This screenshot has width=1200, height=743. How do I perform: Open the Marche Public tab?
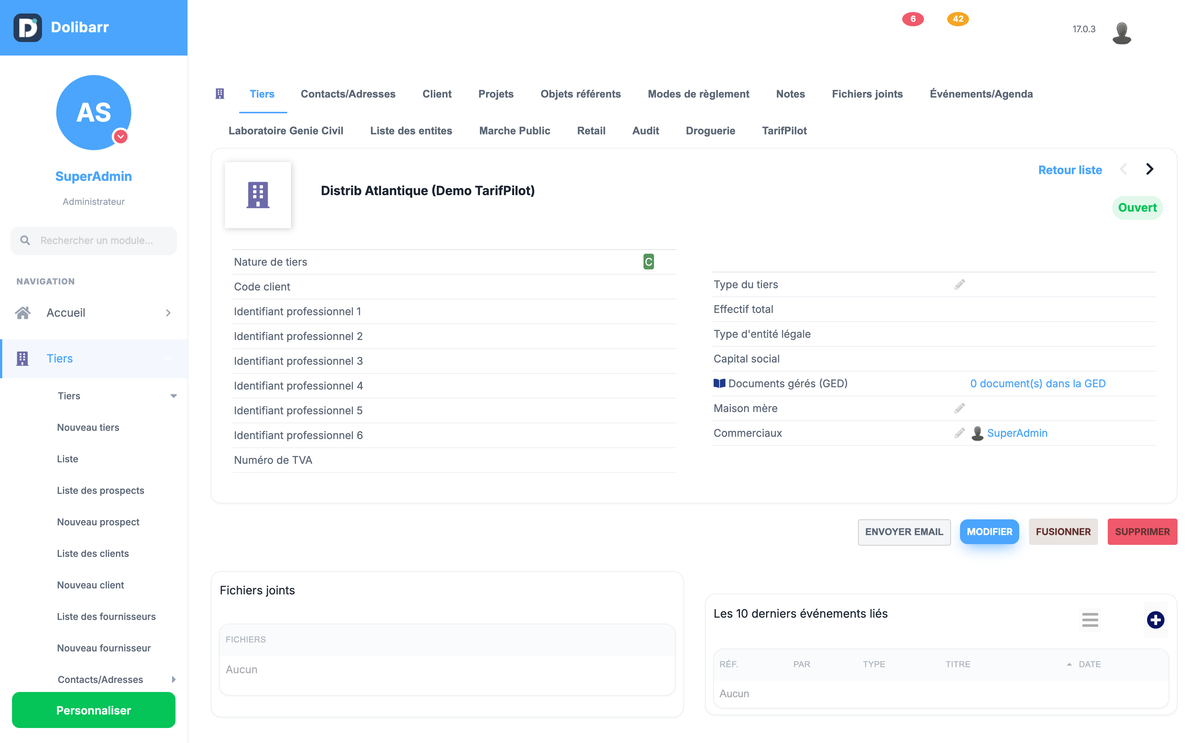pyautogui.click(x=515, y=131)
